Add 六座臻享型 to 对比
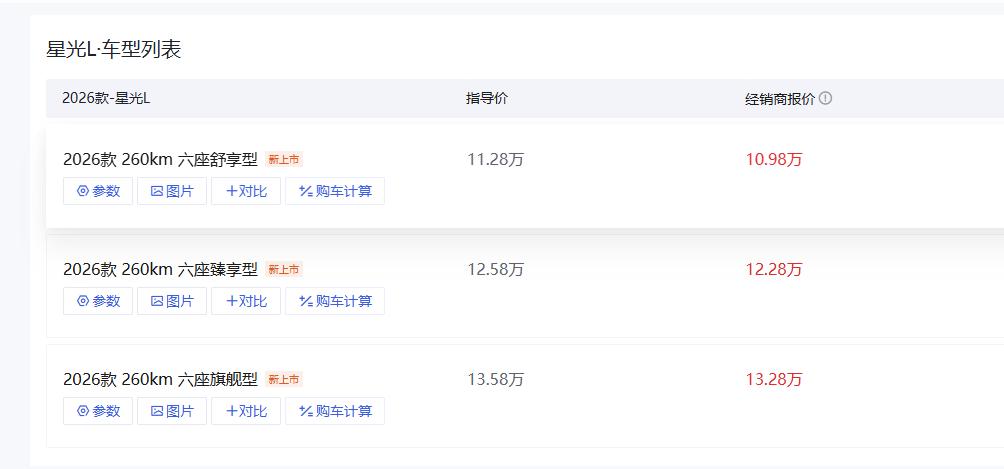1004x469 pixels. coord(246,301)
